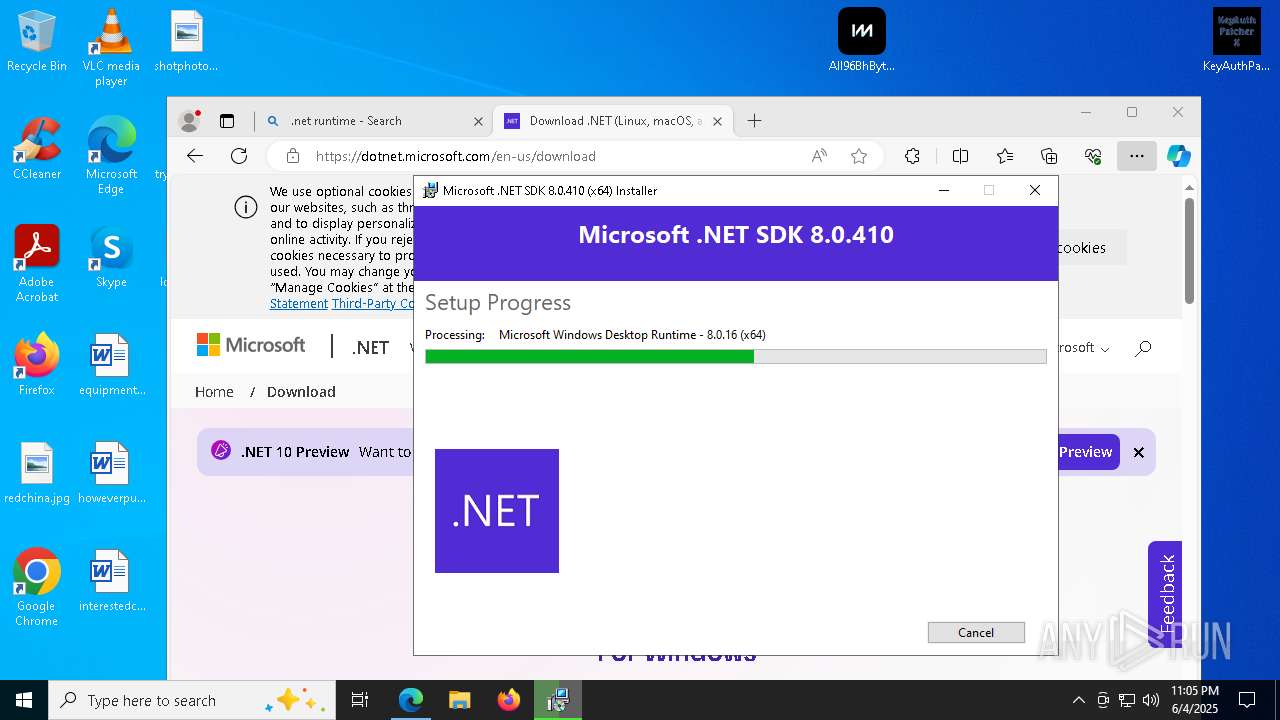Cancel the .NET SDK installation
Screen dimensions: 1280x720
coord(976,632)
